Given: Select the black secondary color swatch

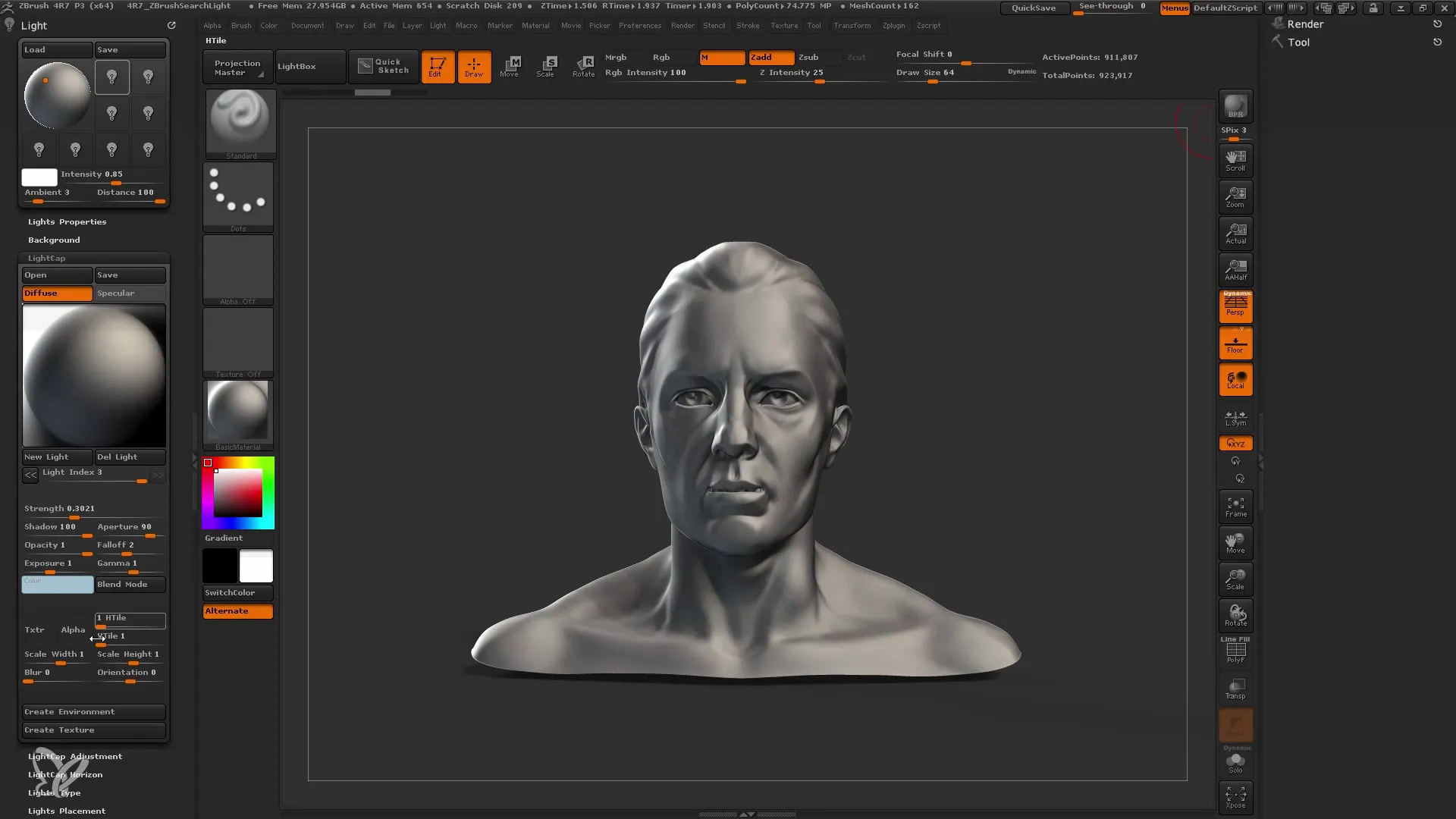Looking at the screenshot, I should 220,566.
